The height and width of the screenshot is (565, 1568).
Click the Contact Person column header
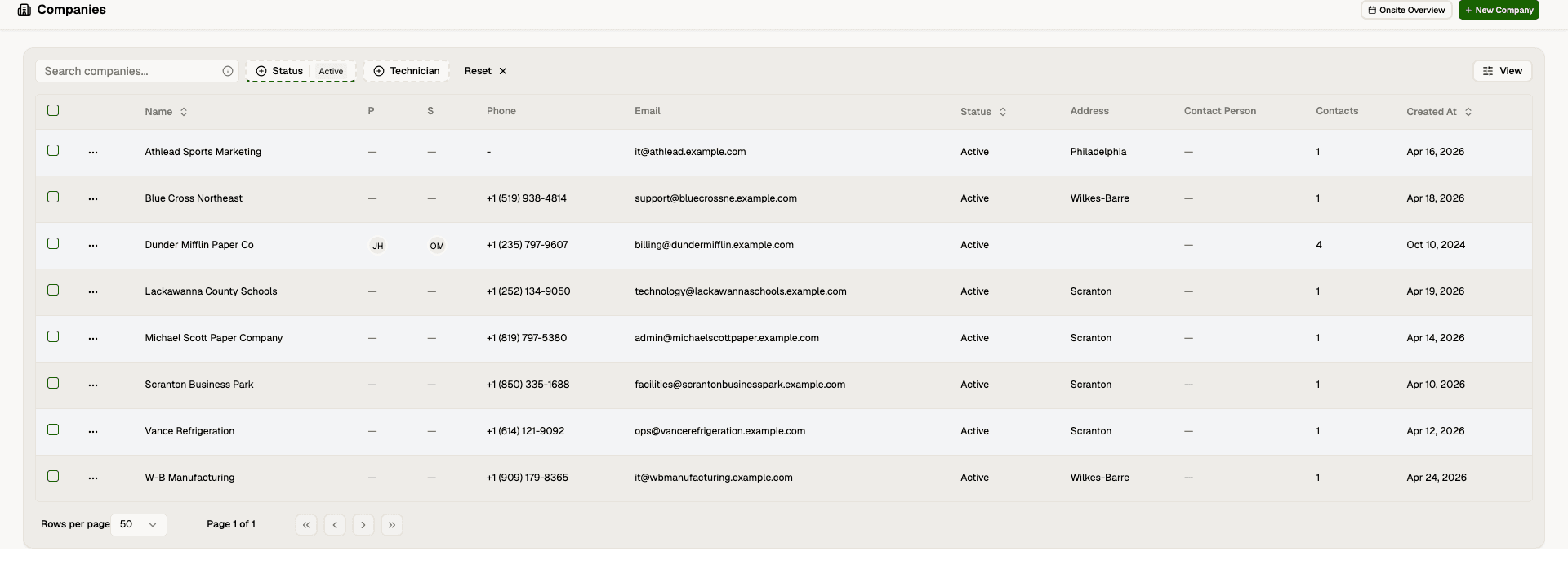(1220, 111)
